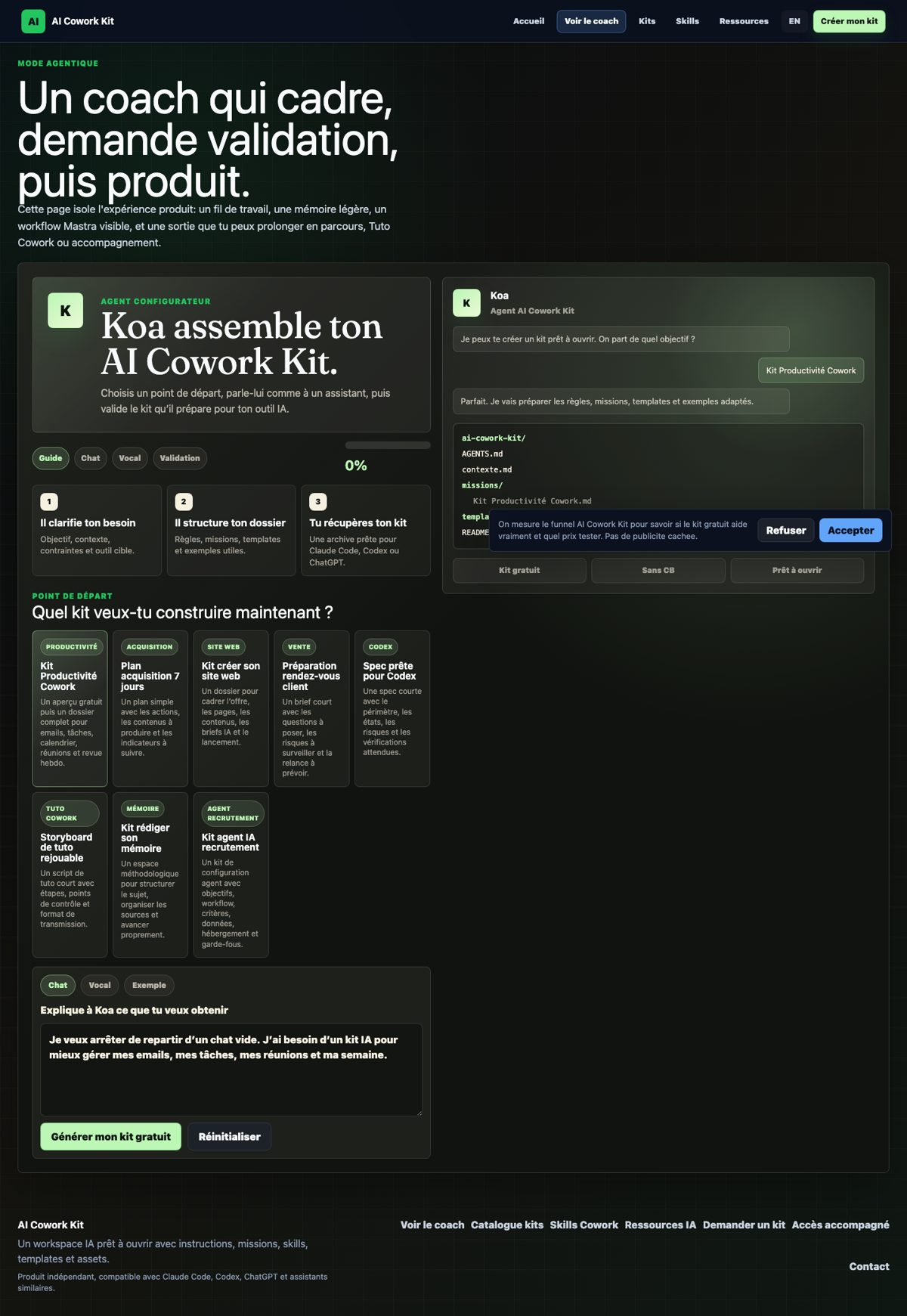
Task: Open Ressources in the top navigation
Action: coord(744,21)
